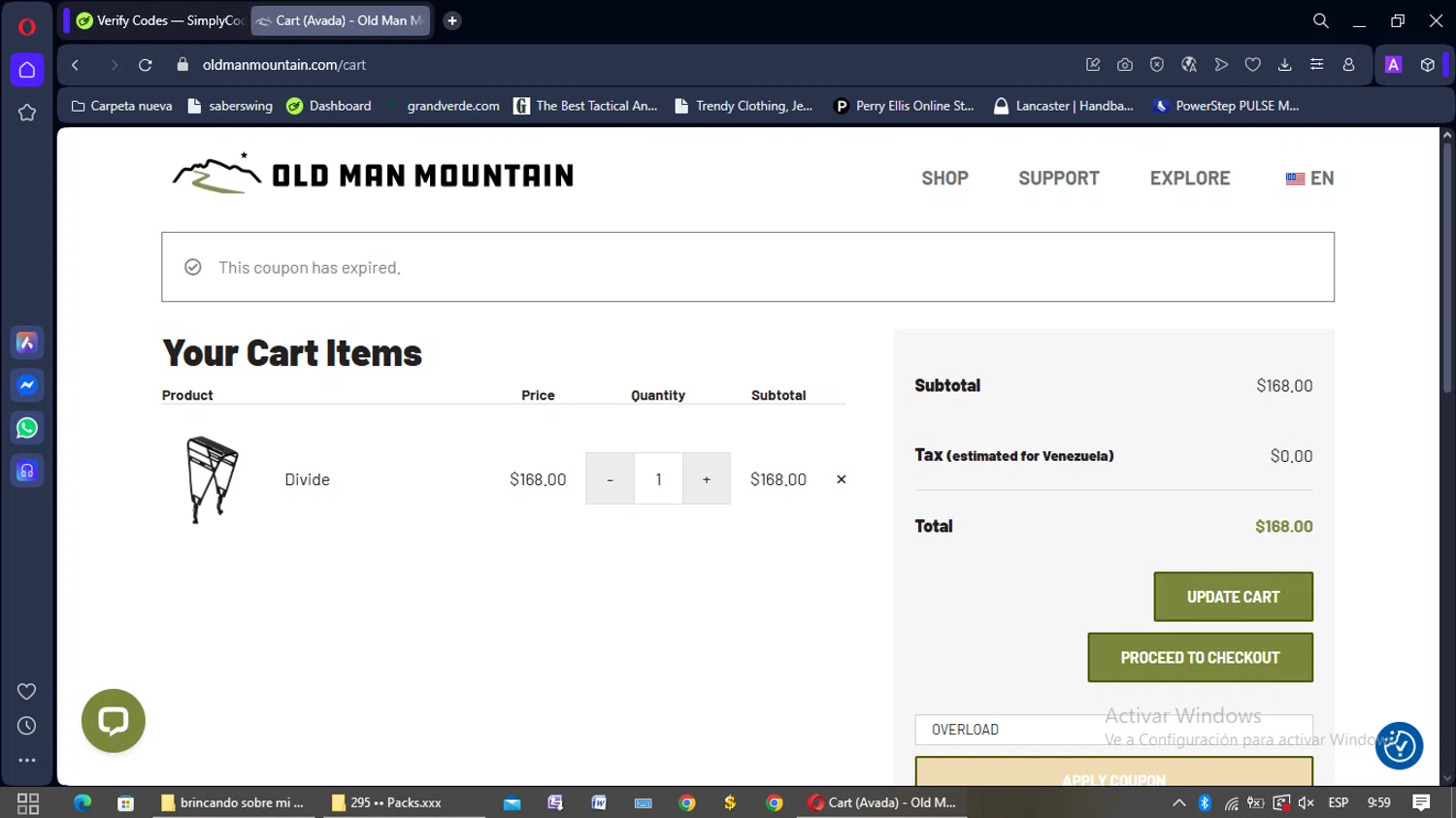Select Cart (Avada) Old Man Mountain tab
Screen dimensions: 1456x818
340,20
